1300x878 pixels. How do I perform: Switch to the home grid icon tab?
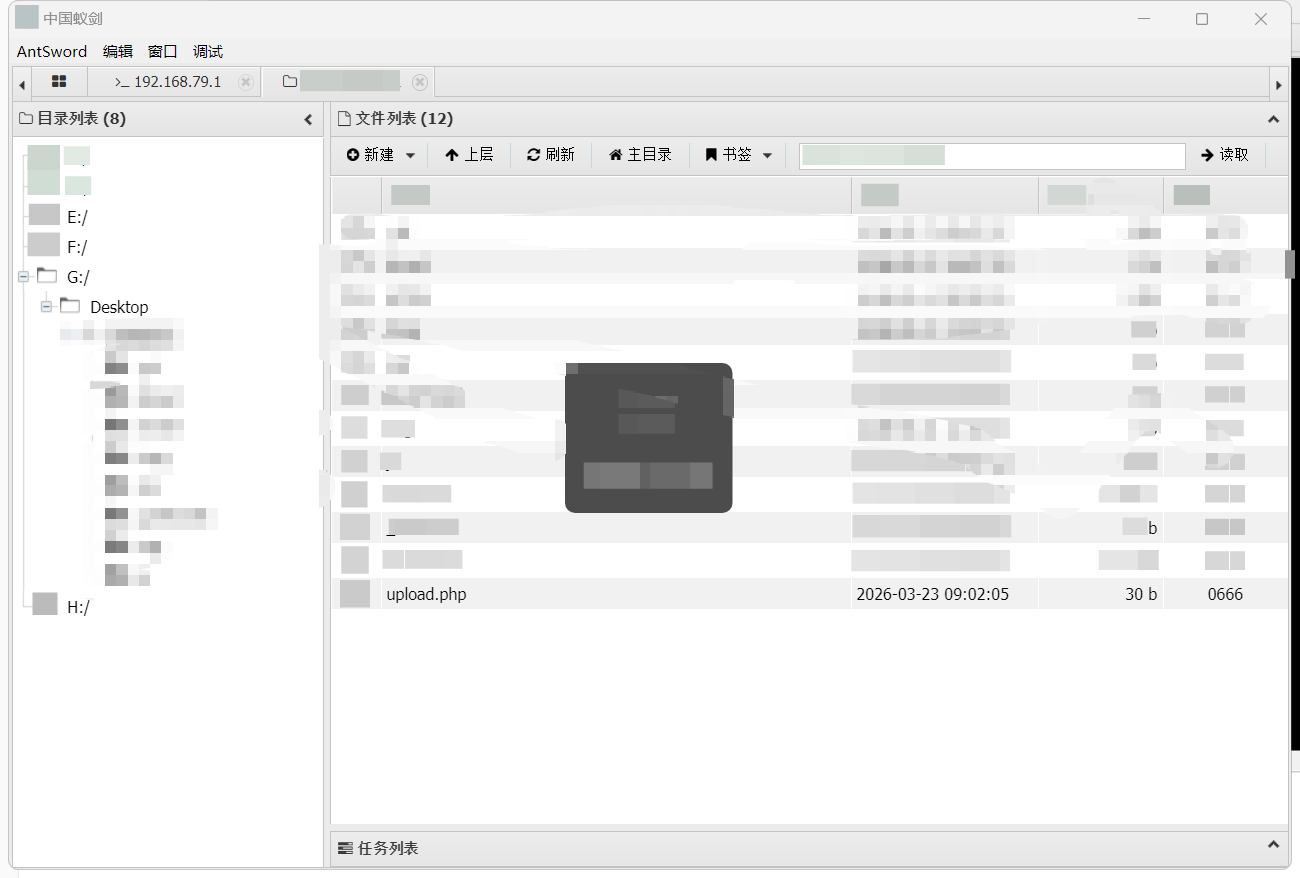(x=59, y=82)
